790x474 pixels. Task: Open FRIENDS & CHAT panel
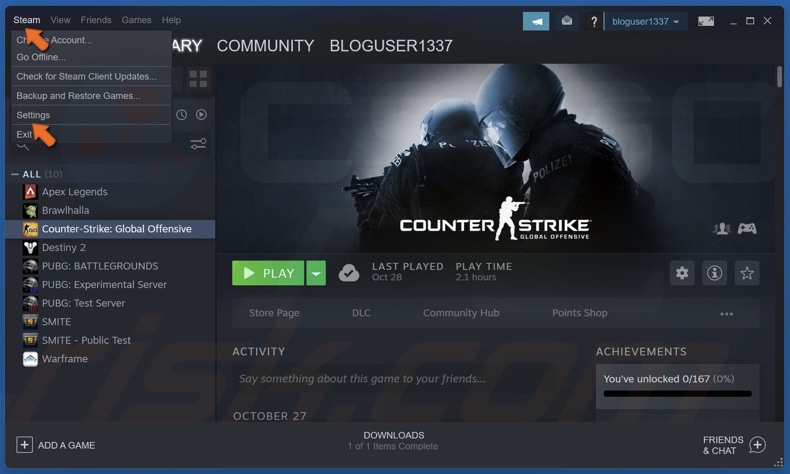click(723, 445)
